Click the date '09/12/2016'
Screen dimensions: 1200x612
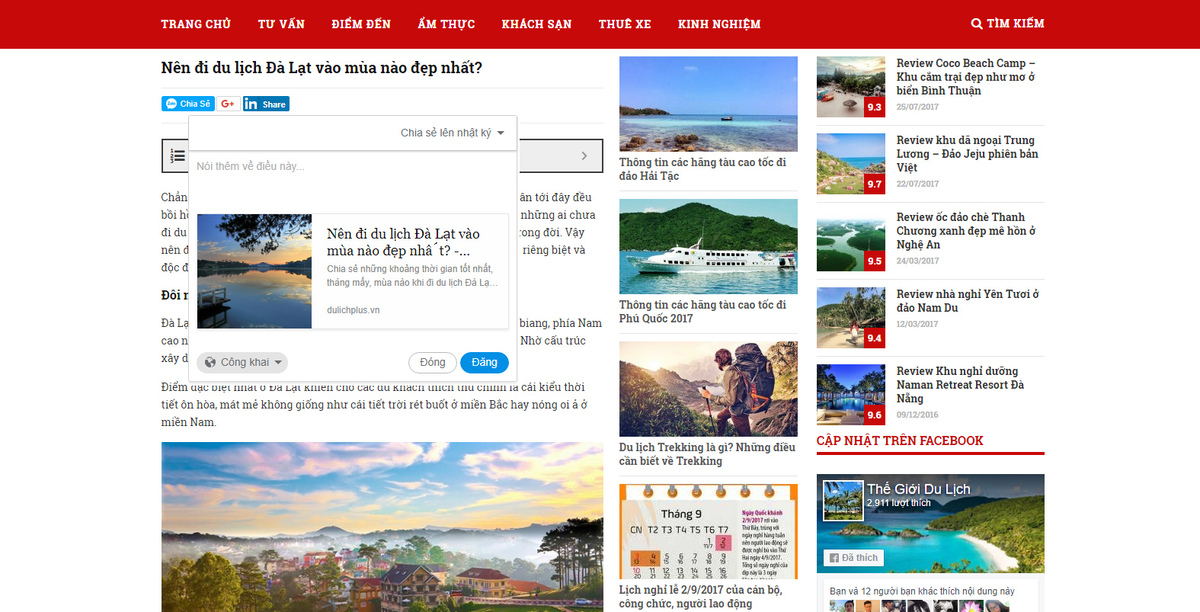tap(918, 414)
